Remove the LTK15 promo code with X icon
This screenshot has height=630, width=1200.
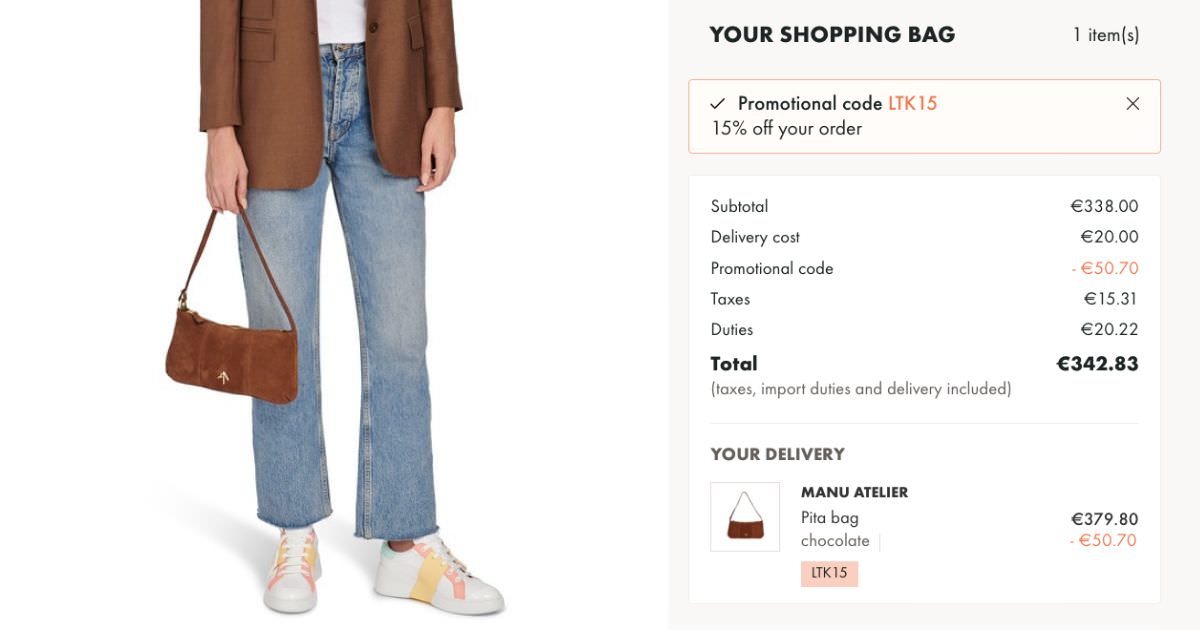(1132, 104)
